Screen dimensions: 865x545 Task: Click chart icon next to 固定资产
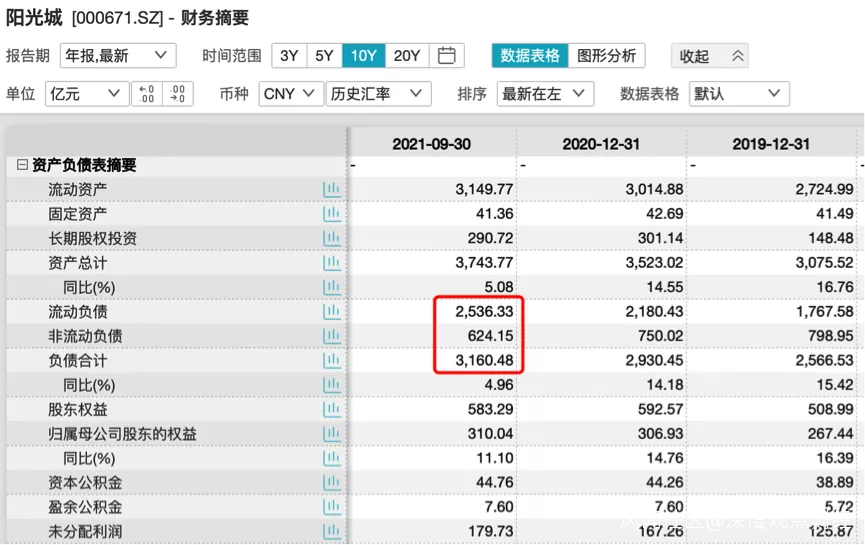coord(331,214)
